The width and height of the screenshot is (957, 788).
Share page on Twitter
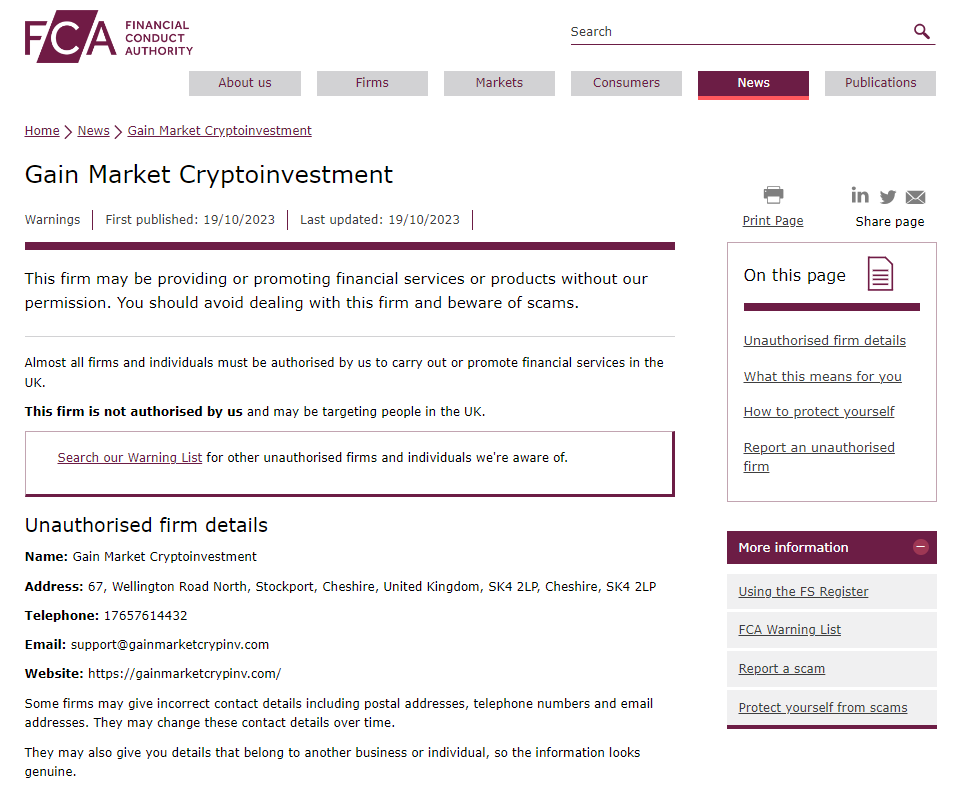[x=888, y=197]
